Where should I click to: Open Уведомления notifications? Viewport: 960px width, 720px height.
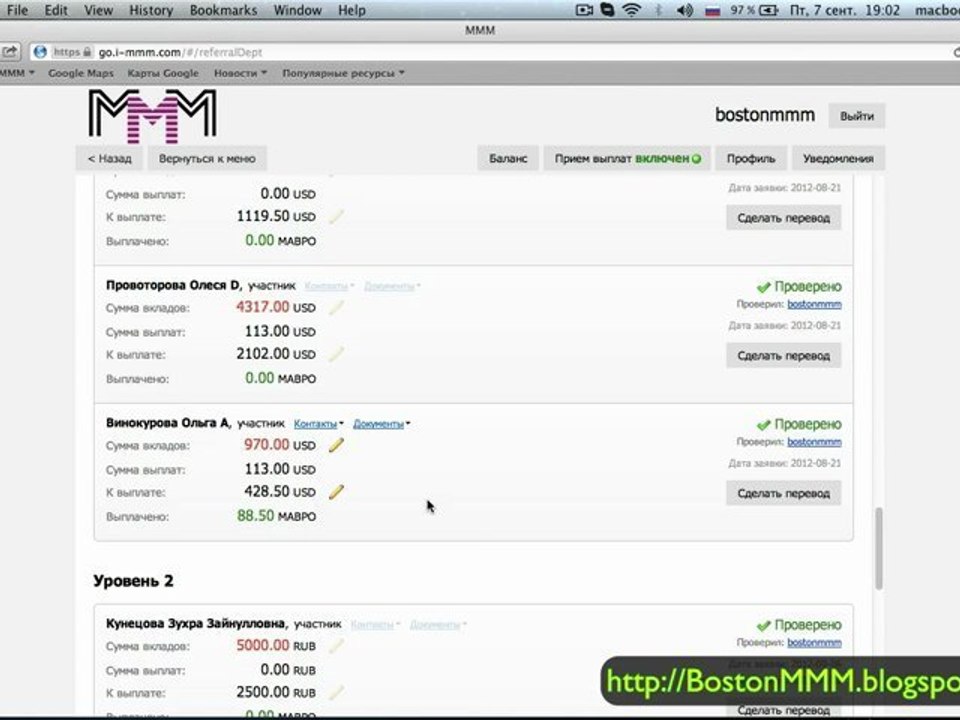click(x=838, y=159)
